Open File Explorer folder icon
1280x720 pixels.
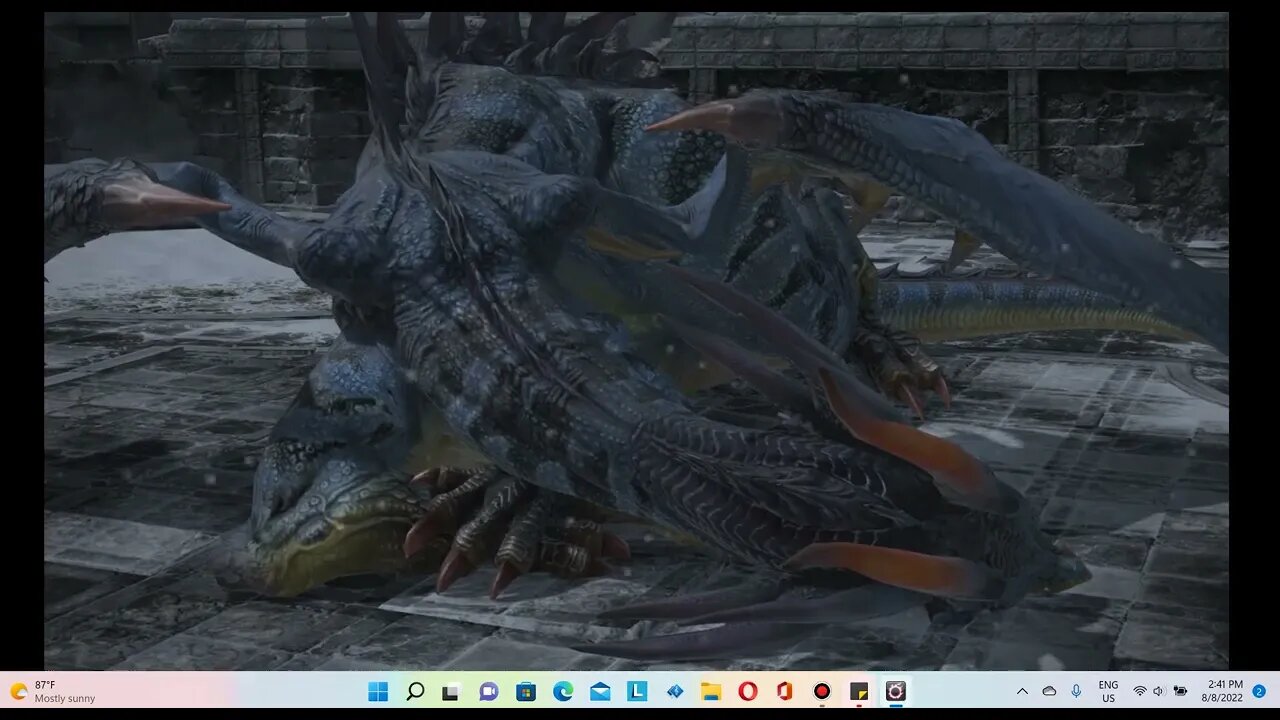[711, 691]
